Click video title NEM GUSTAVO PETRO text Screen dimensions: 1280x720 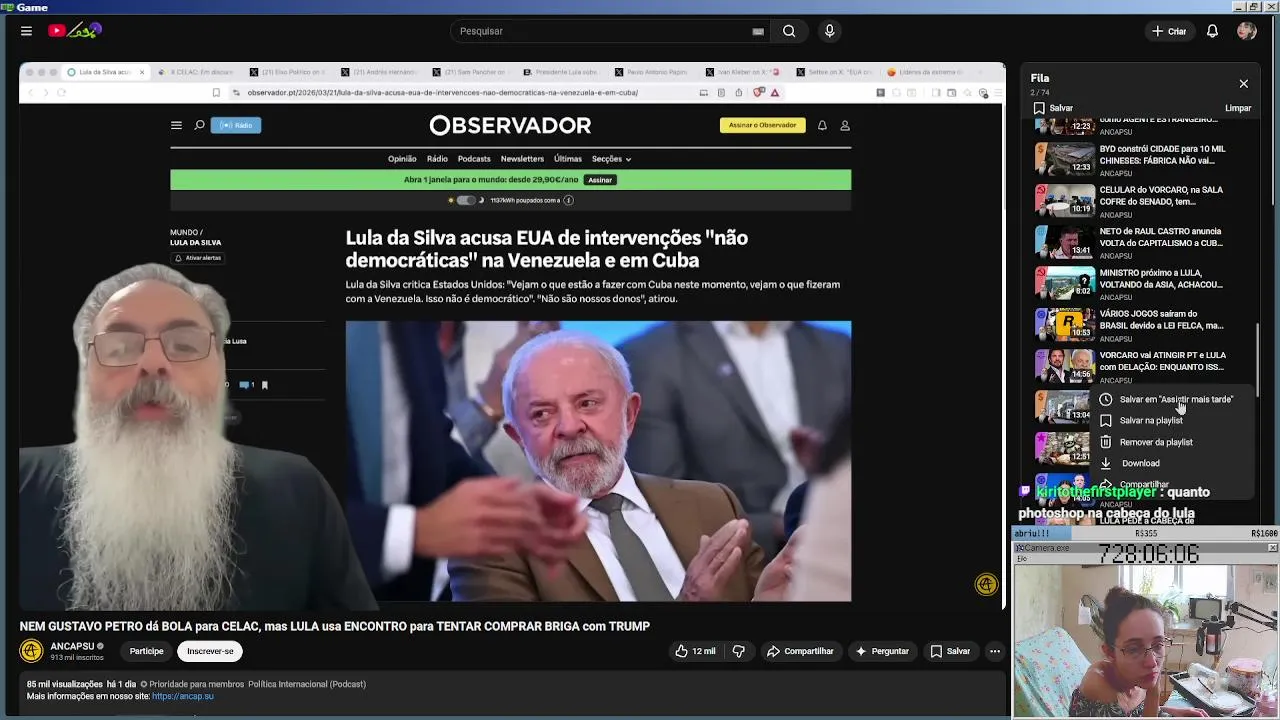point(335,626)
